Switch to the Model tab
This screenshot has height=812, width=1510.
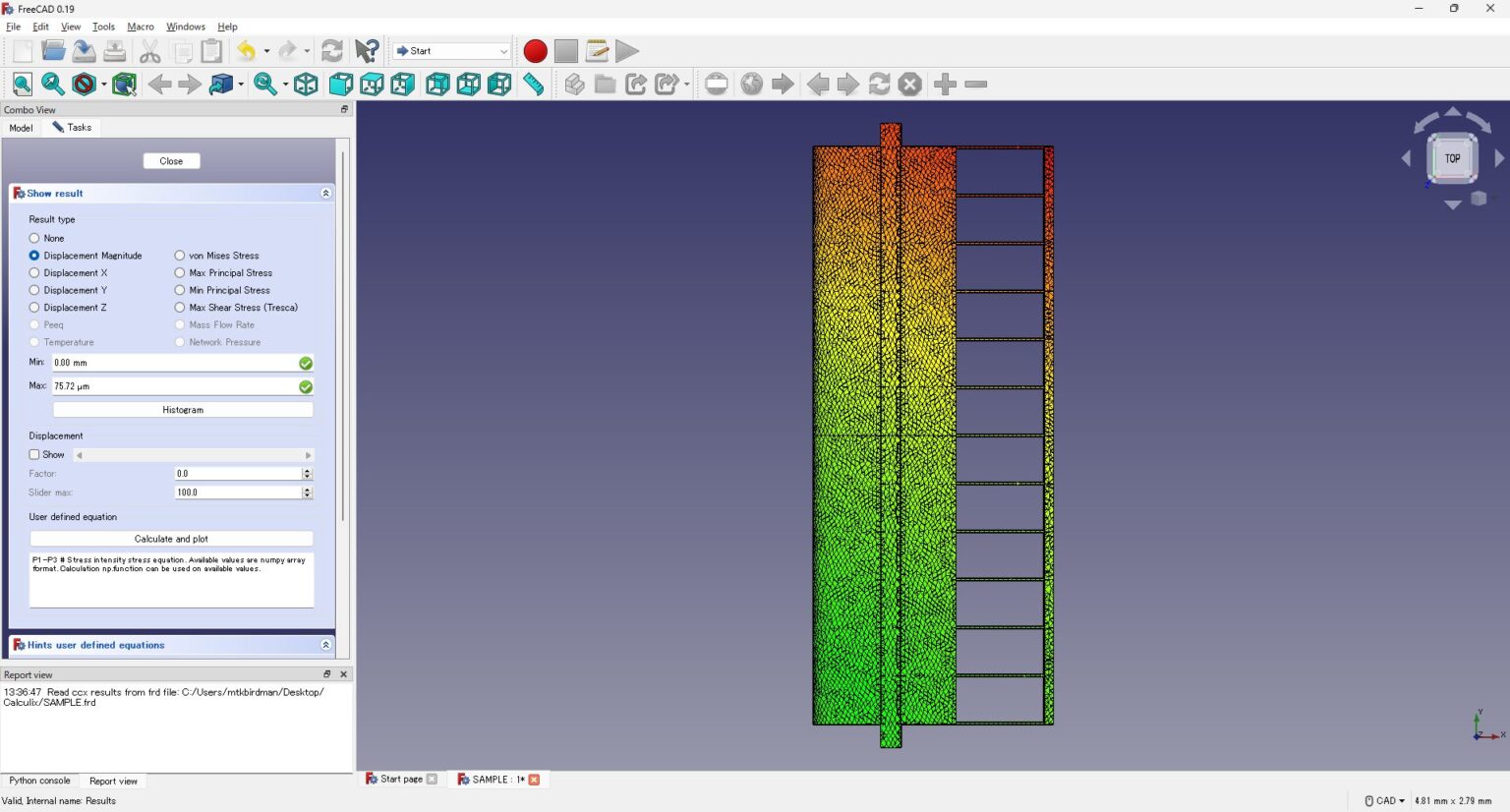point(20,127)
